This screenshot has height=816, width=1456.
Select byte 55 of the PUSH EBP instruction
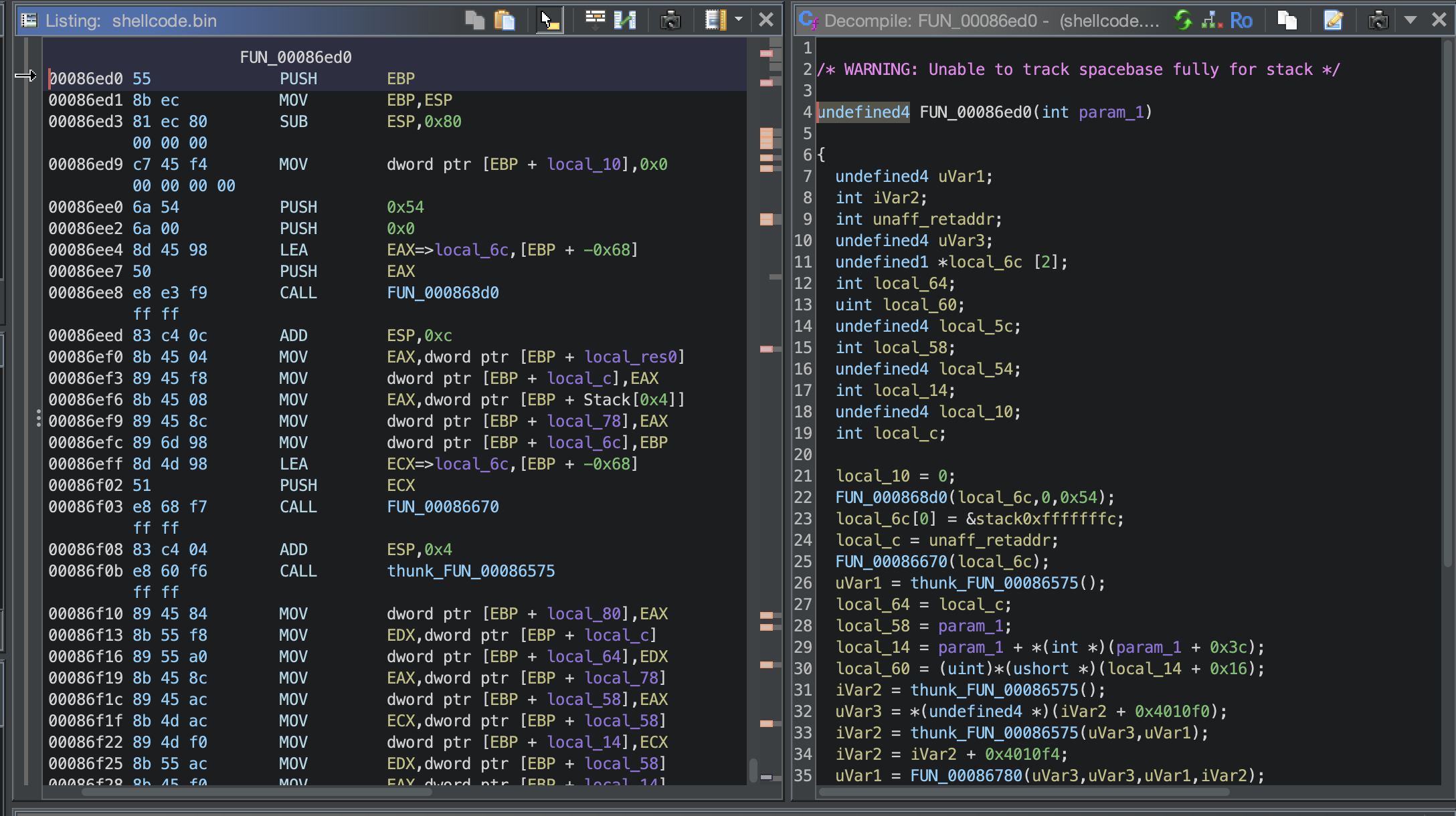click(142, 78)
